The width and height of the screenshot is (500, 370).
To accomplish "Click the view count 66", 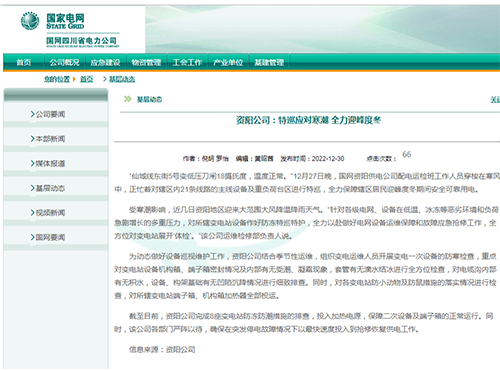I will tap(407, 154).
